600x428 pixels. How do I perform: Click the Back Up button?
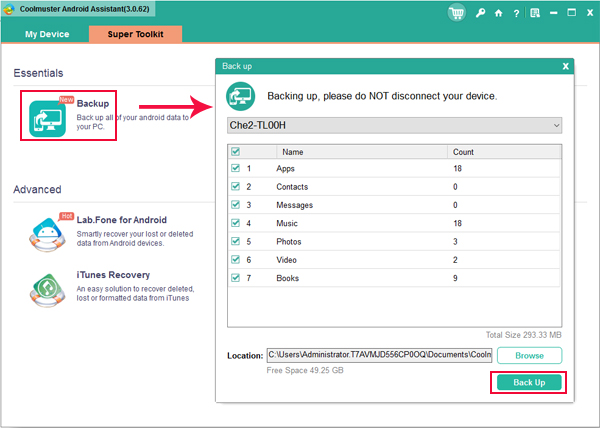(529, 382)
